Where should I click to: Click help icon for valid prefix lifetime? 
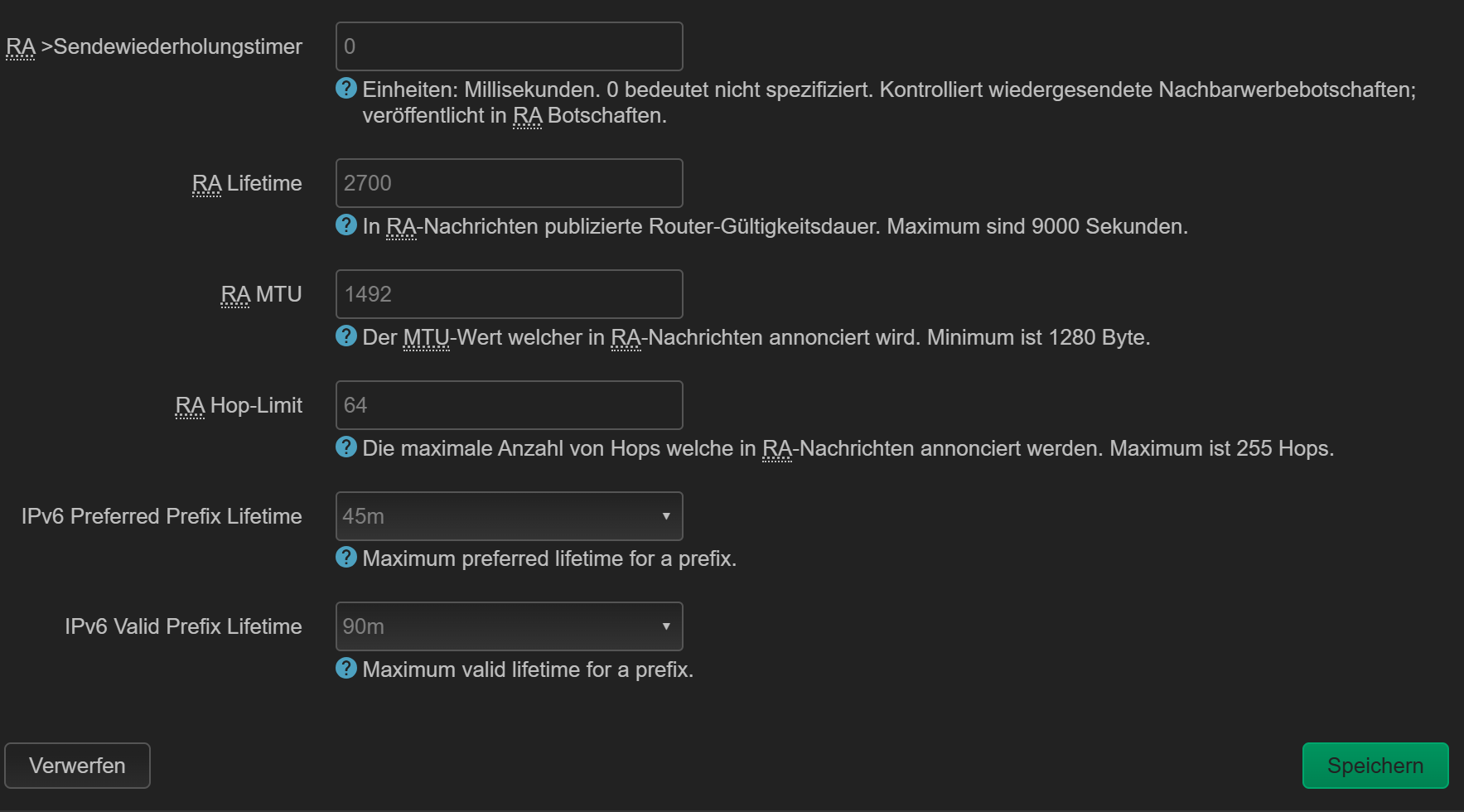(346, 668)
